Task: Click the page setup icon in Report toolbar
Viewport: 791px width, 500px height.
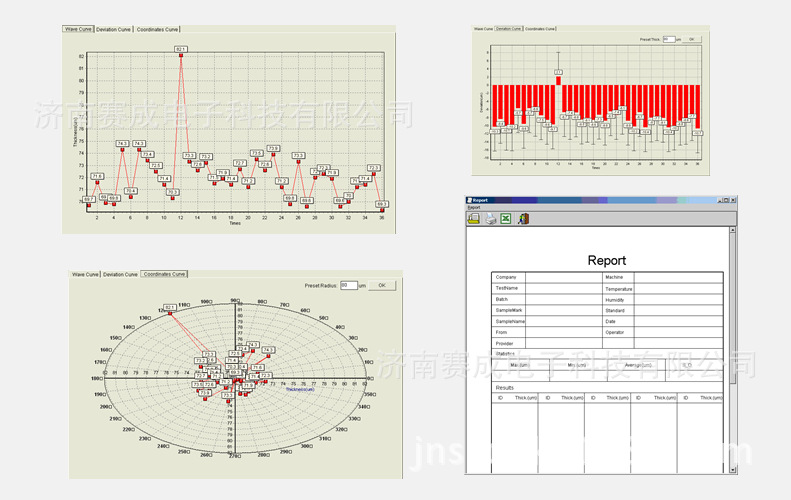Action: [474, 218]
